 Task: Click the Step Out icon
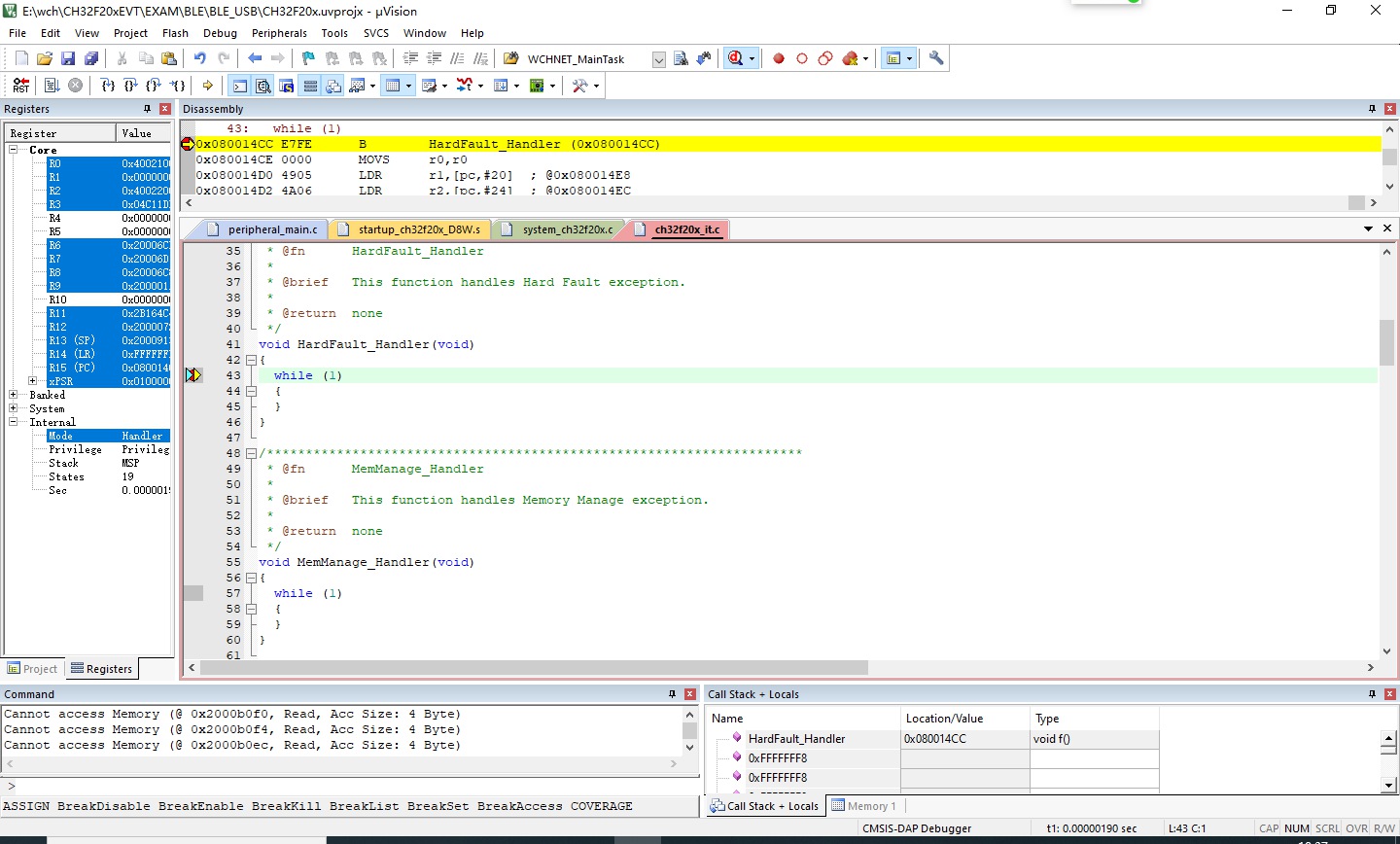click(154, 86)
